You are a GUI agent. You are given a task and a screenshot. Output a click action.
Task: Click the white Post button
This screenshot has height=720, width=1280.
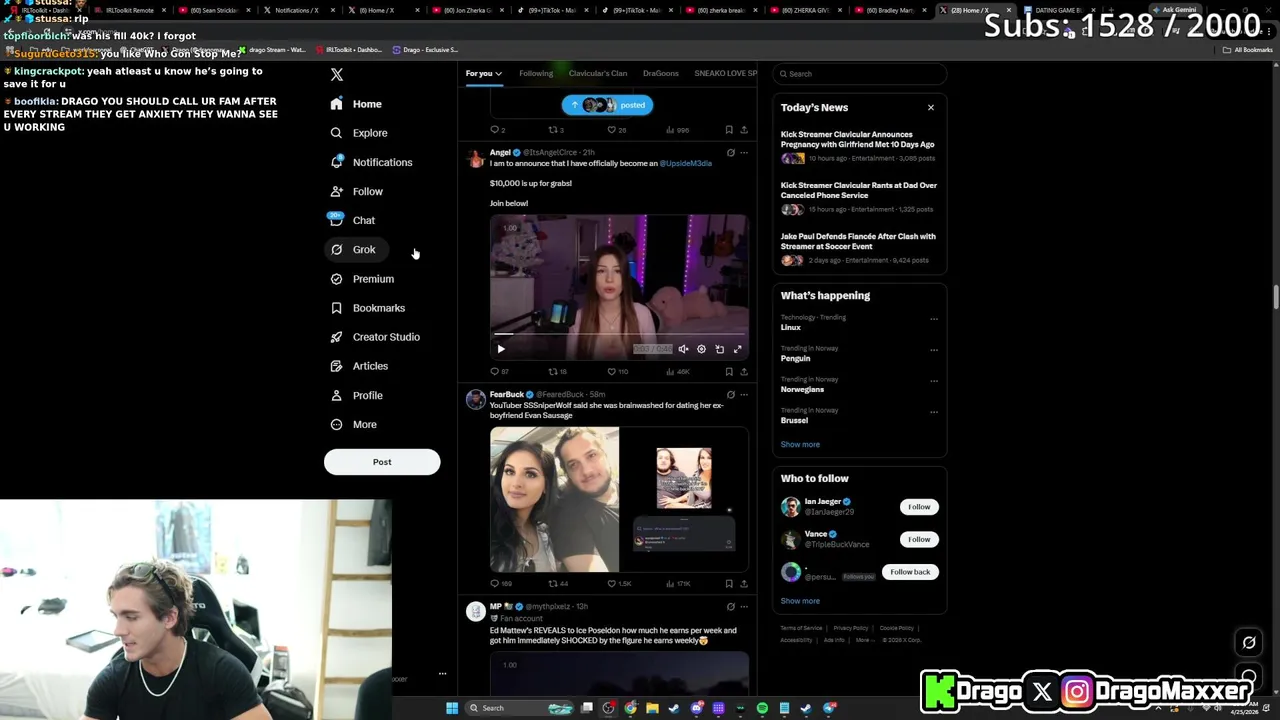pyautogui.click(x=382, y=462)
